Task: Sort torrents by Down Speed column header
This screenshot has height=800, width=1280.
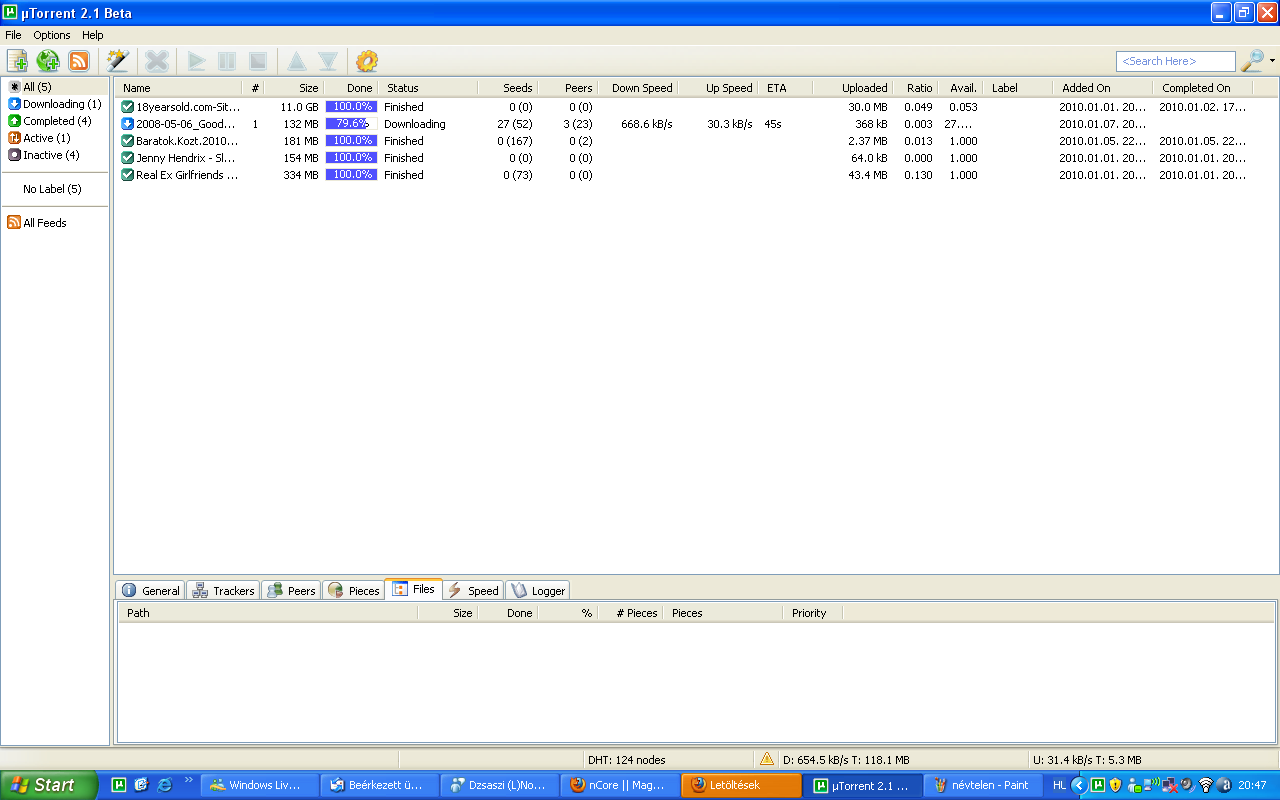Action: click(x=641, y=88)
